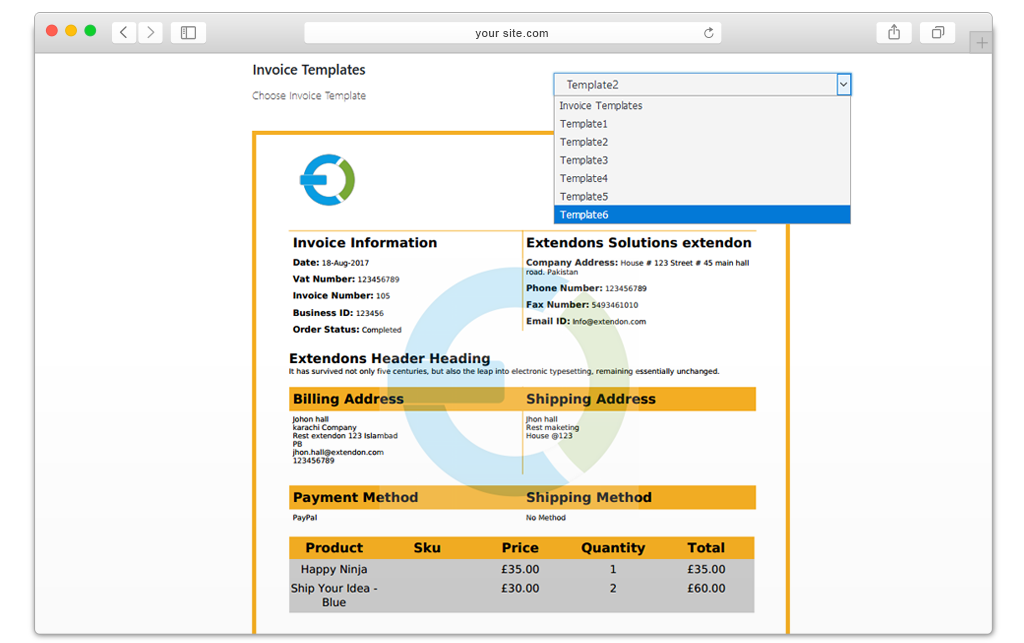Click the Invoice Templates page heading
The width and height of the screenshot is (1024, 643).
click(x=309, y=70)
